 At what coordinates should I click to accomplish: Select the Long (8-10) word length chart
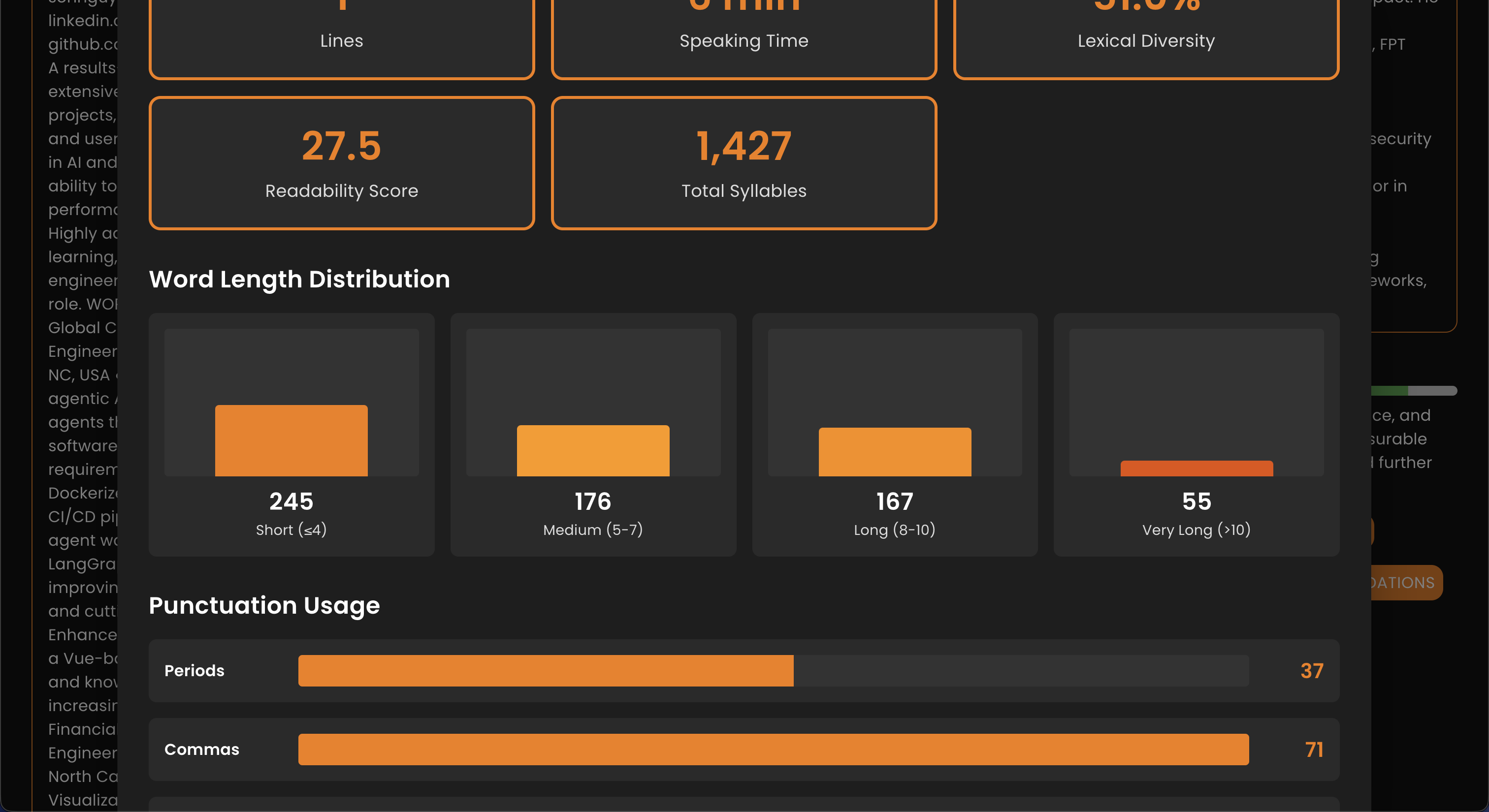pos(895,435)
